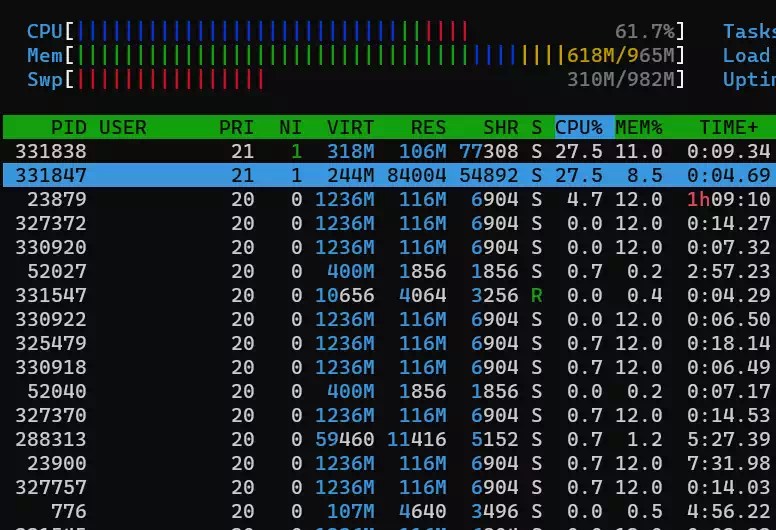Click the NI column header
The width and height of the screenshot is (776, 530).
(291, 128)
